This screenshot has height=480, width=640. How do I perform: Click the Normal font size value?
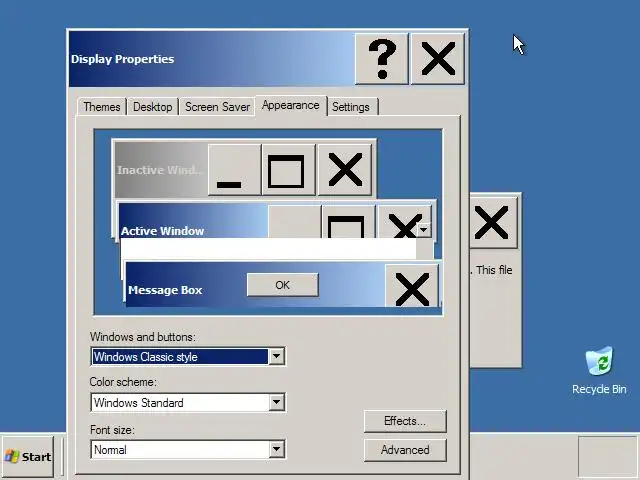(x=110, y=450)
